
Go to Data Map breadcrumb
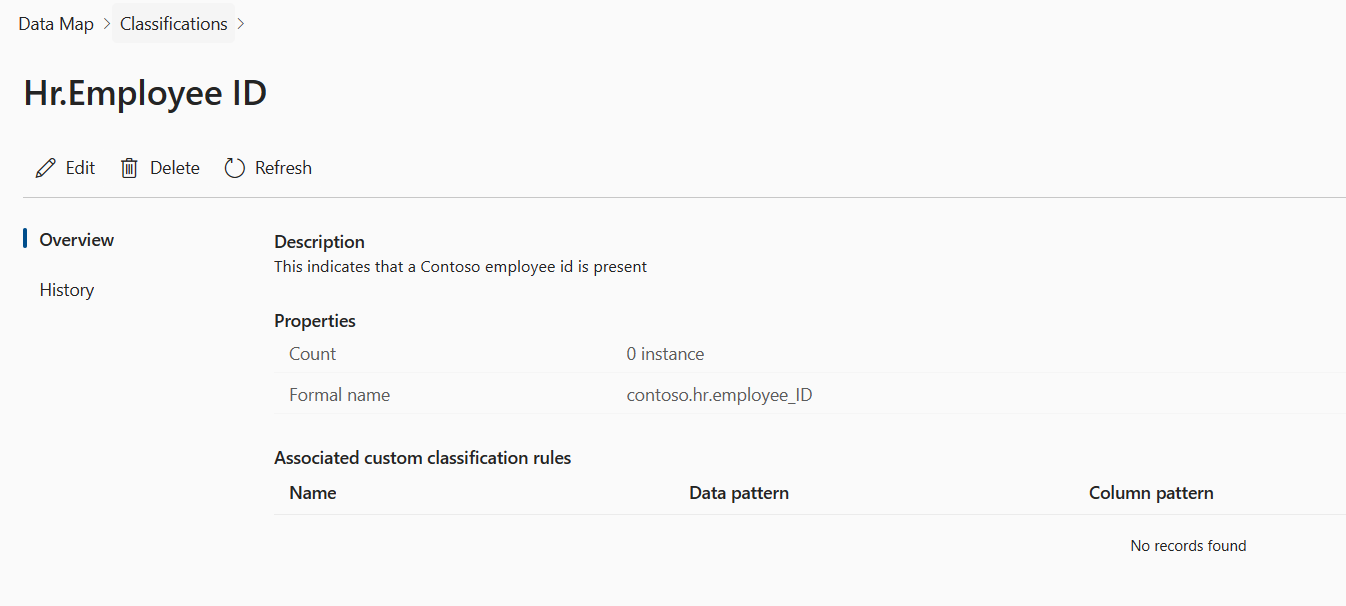tap(56, 24)
